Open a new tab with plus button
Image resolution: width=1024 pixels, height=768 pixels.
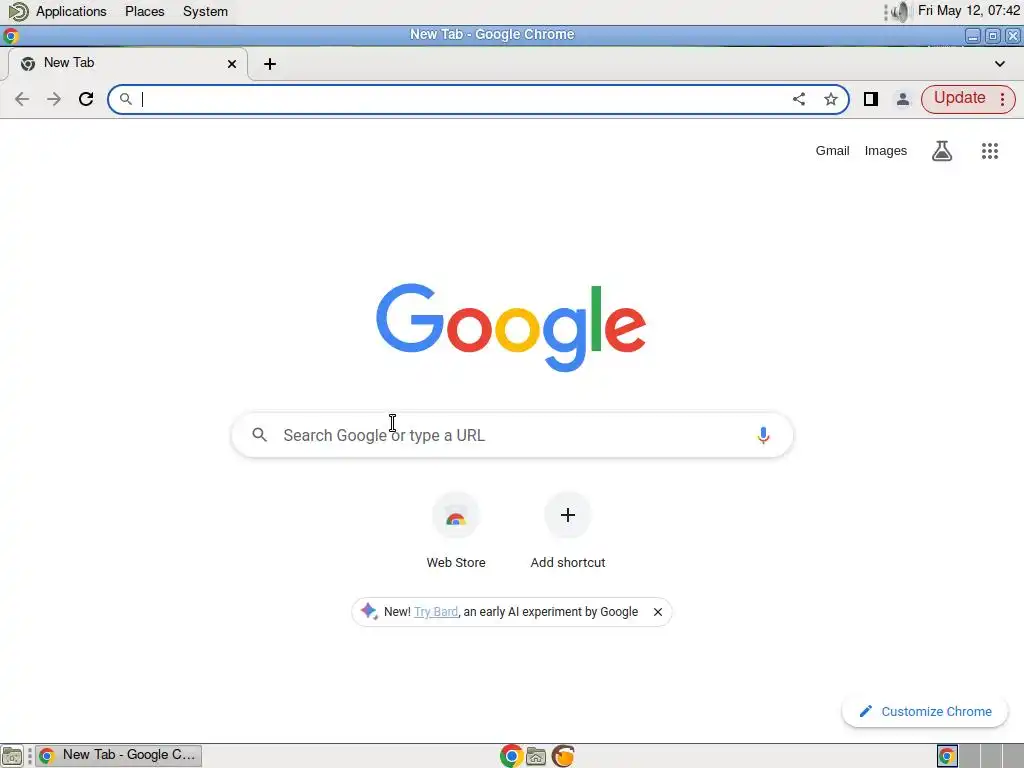[270, 64]
